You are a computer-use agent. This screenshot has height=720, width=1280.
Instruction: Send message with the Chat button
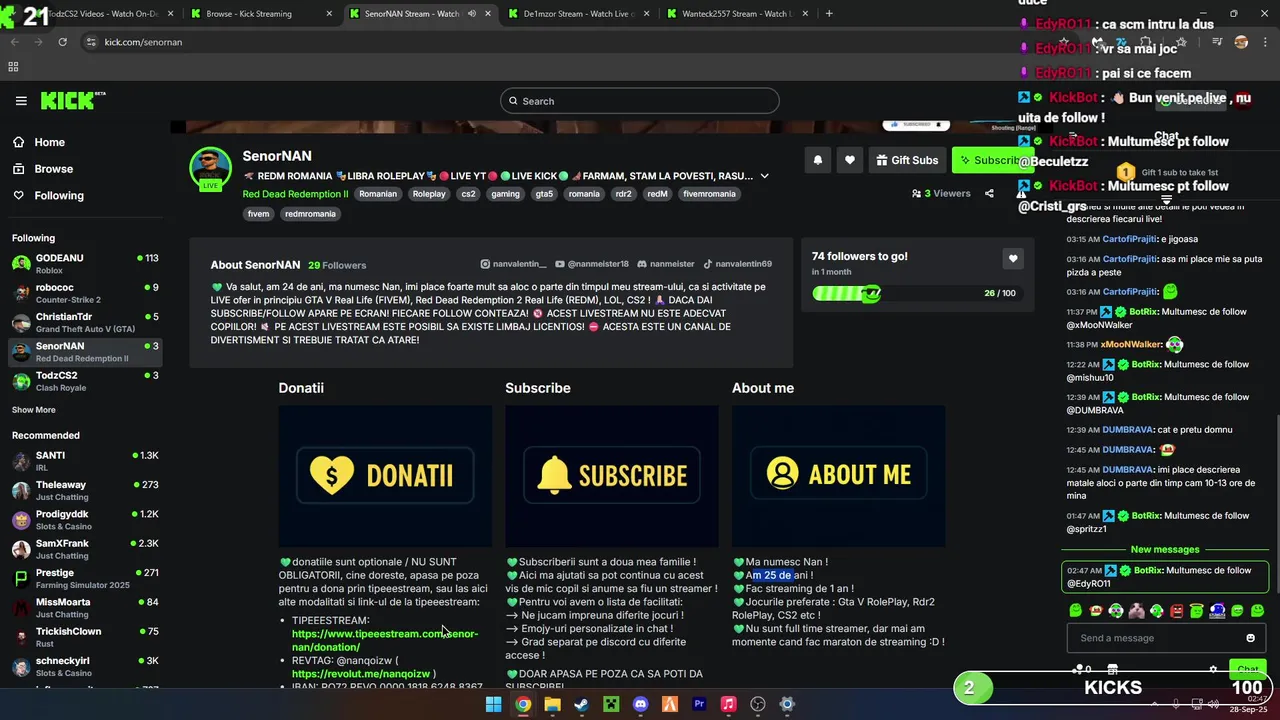(1247, 669)
